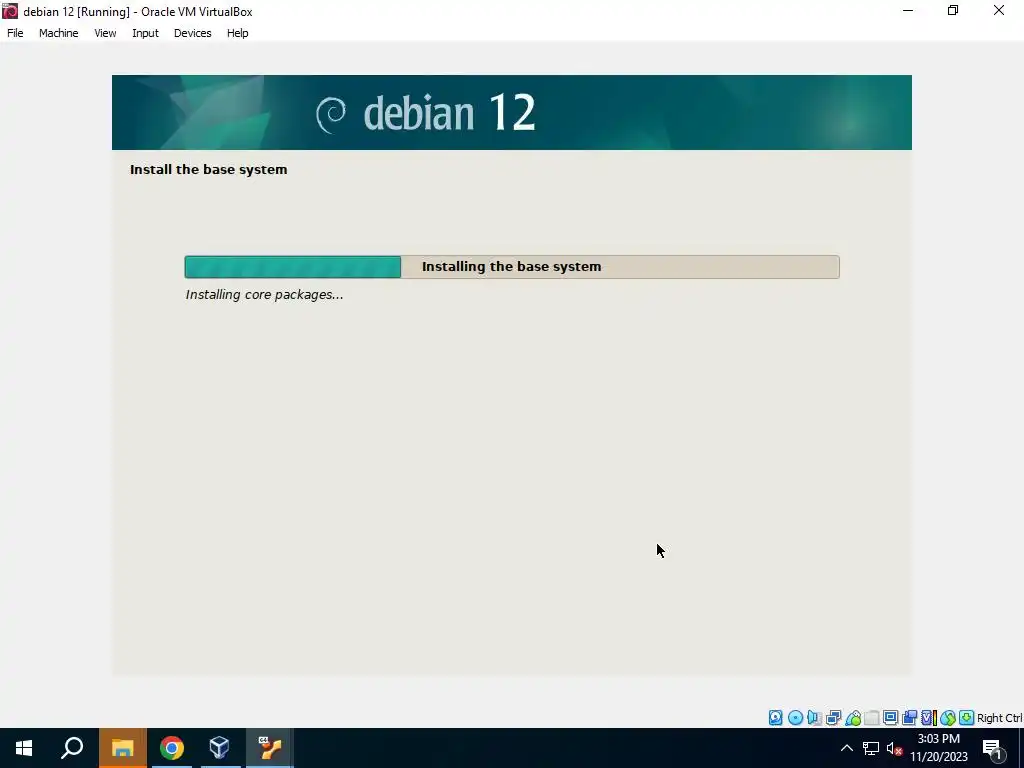Click the Installing core packages status text

tap(264, 295)
